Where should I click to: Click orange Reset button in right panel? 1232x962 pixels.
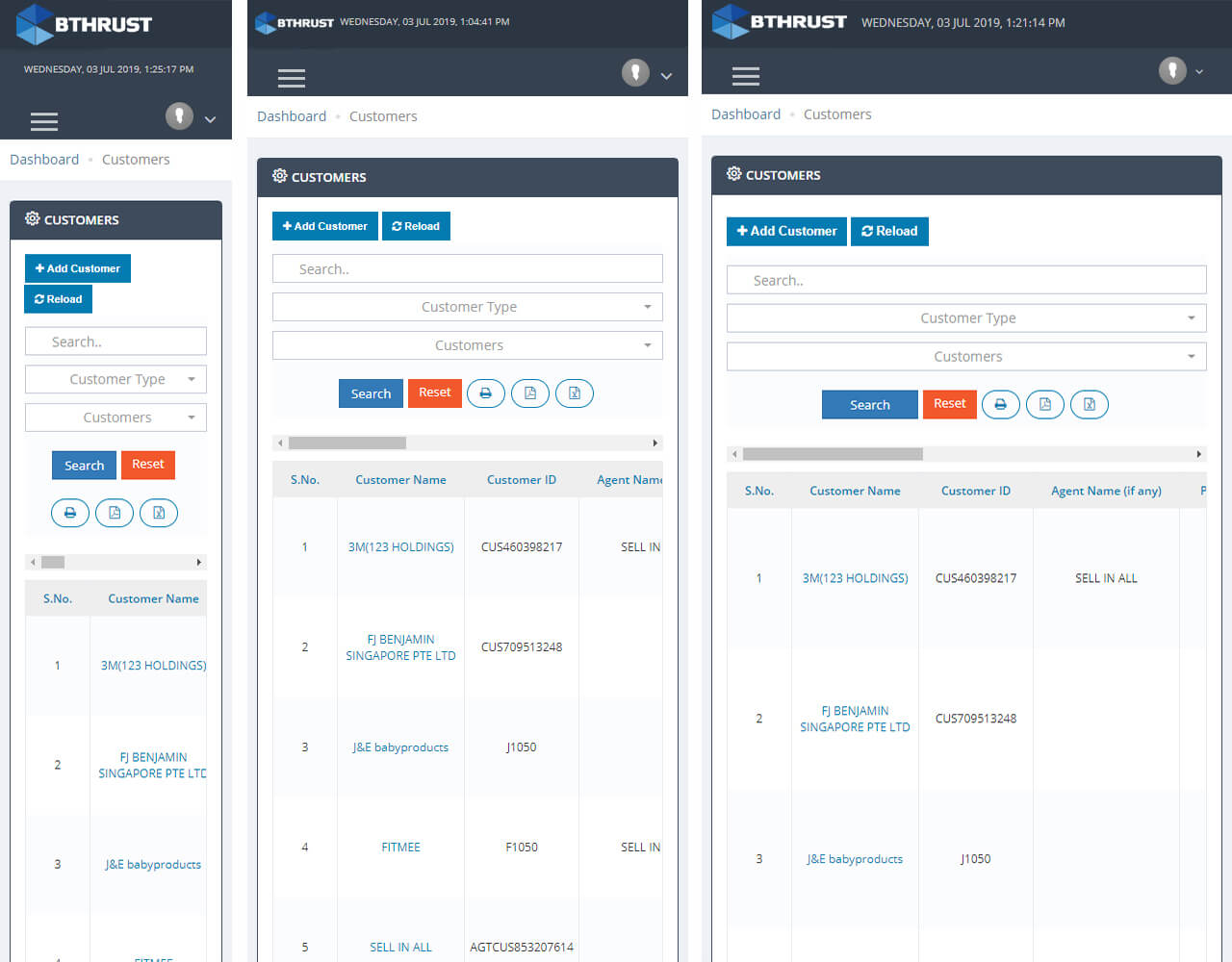(x=950, y=404)
